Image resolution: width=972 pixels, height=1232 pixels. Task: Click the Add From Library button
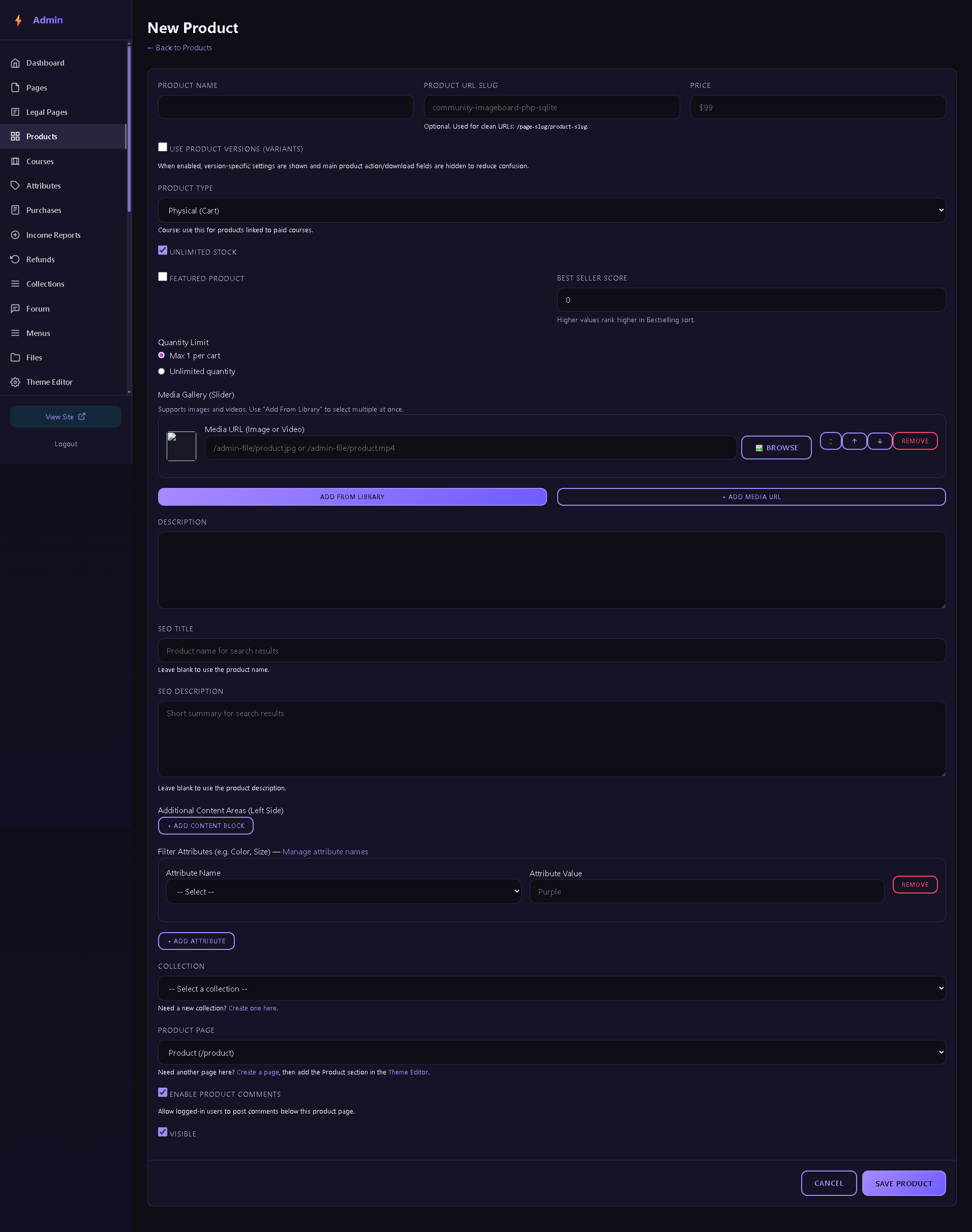coord(352,497)
